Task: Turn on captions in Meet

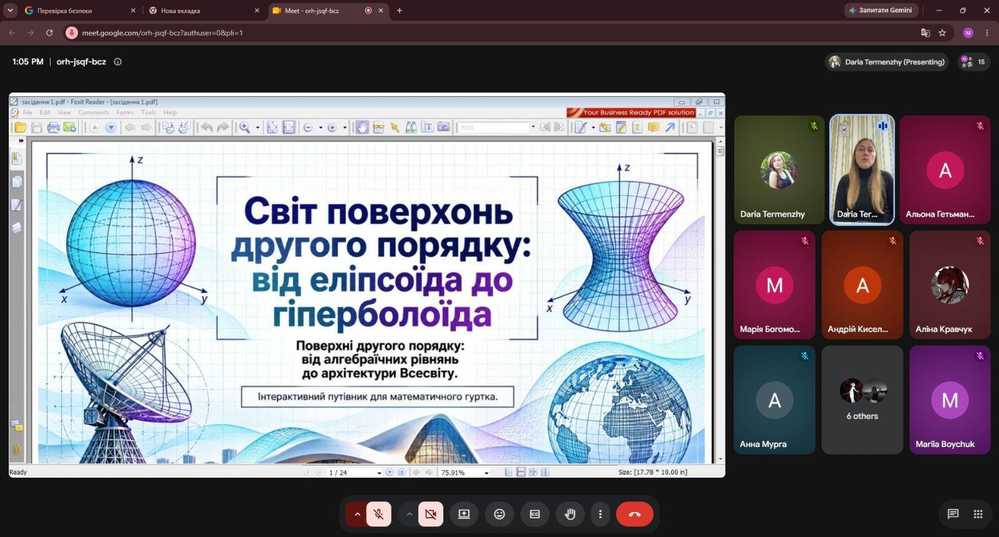Action: coord(535,514)
